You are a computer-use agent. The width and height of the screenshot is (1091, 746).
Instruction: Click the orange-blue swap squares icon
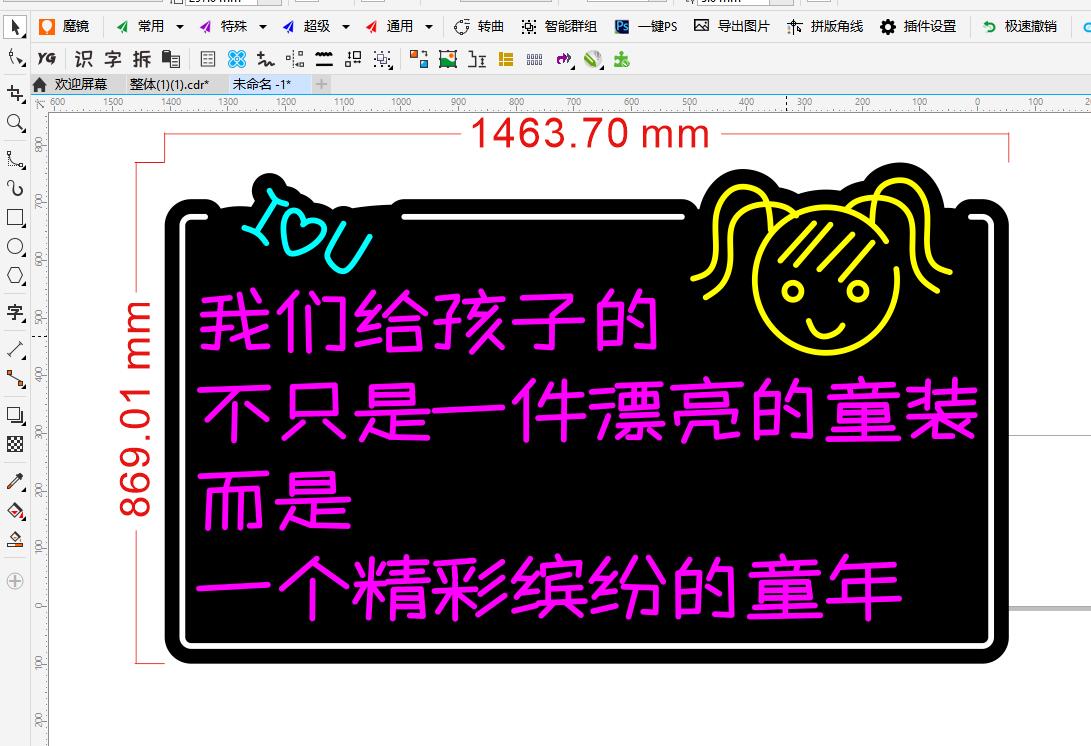pos(419,59)
